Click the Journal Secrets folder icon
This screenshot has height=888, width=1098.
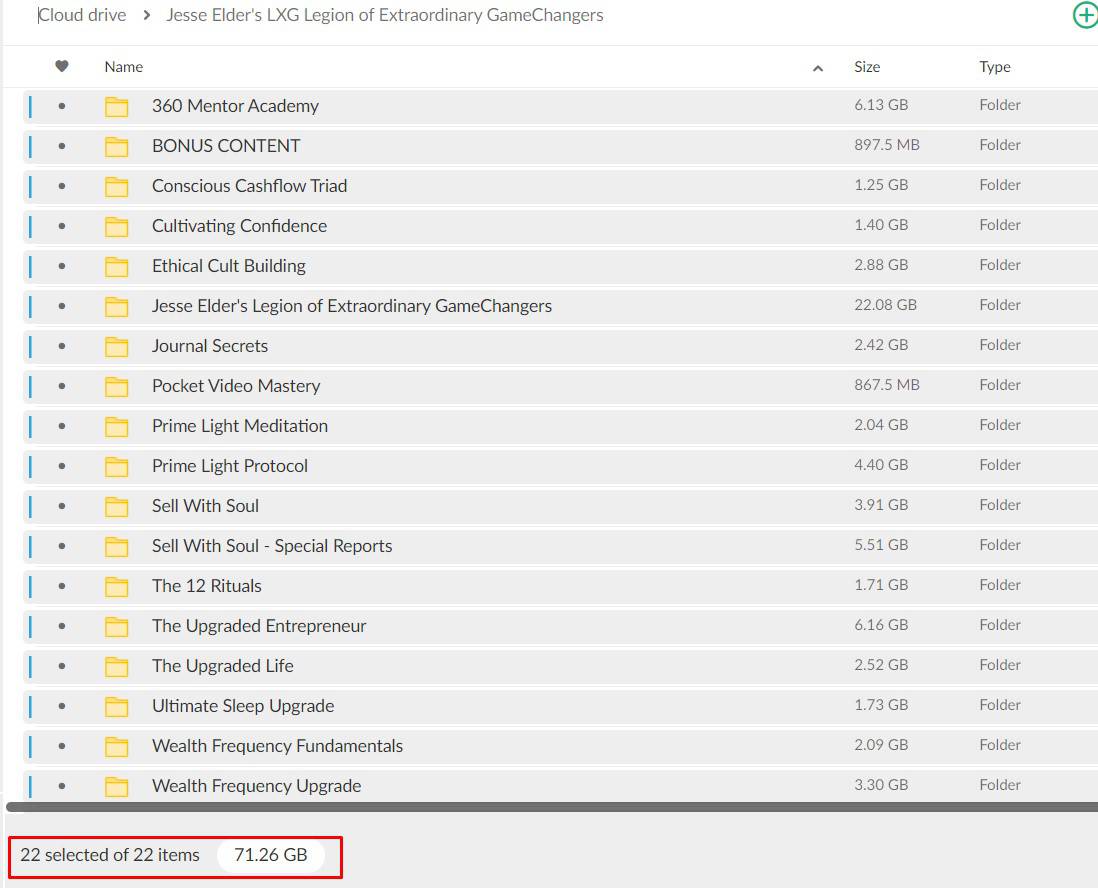[117, 347]
